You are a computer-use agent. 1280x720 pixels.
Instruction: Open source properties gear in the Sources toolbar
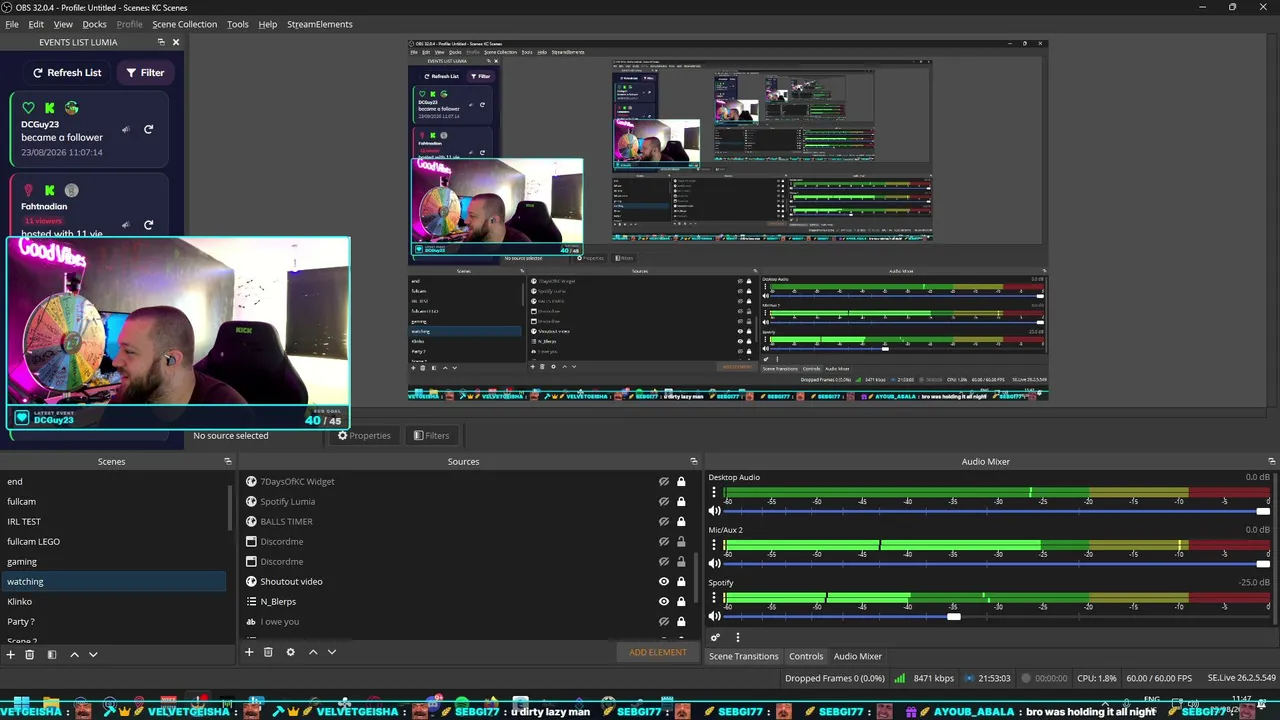point(290,652)
